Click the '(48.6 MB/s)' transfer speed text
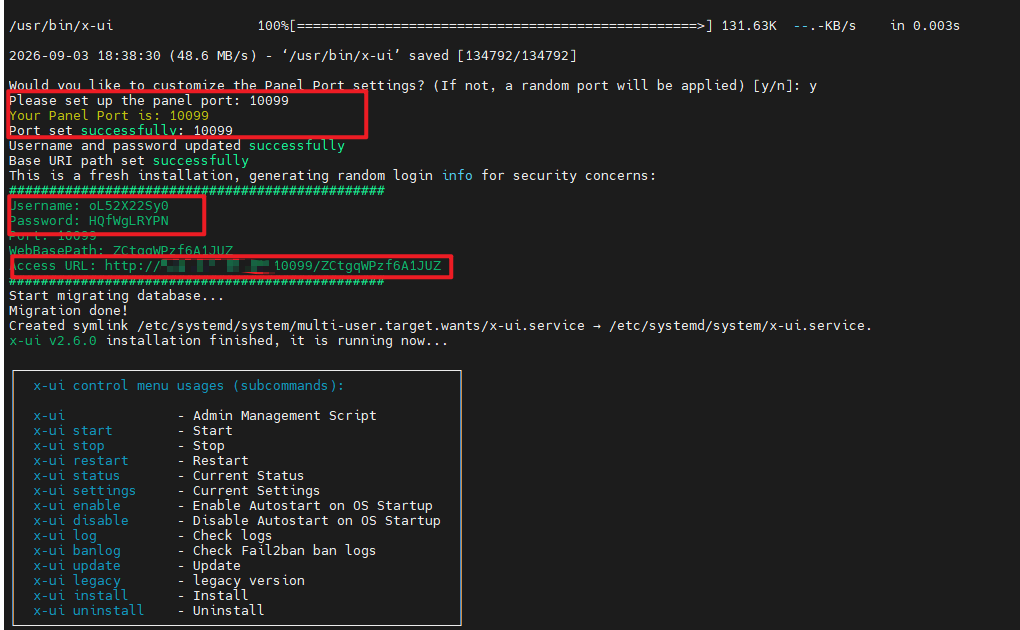1020x630 pixels. (x=213, y=56)
